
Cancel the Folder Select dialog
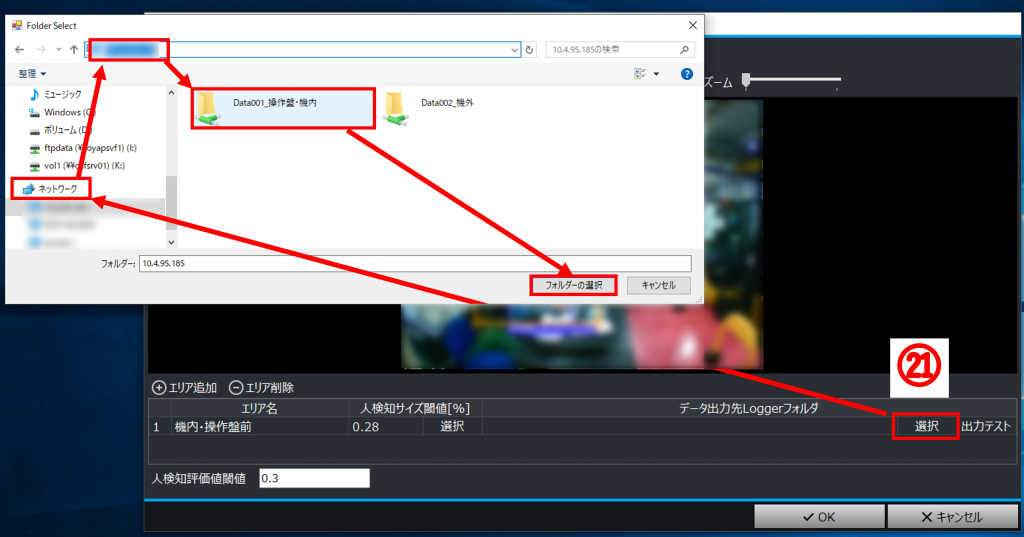[658, 285]
